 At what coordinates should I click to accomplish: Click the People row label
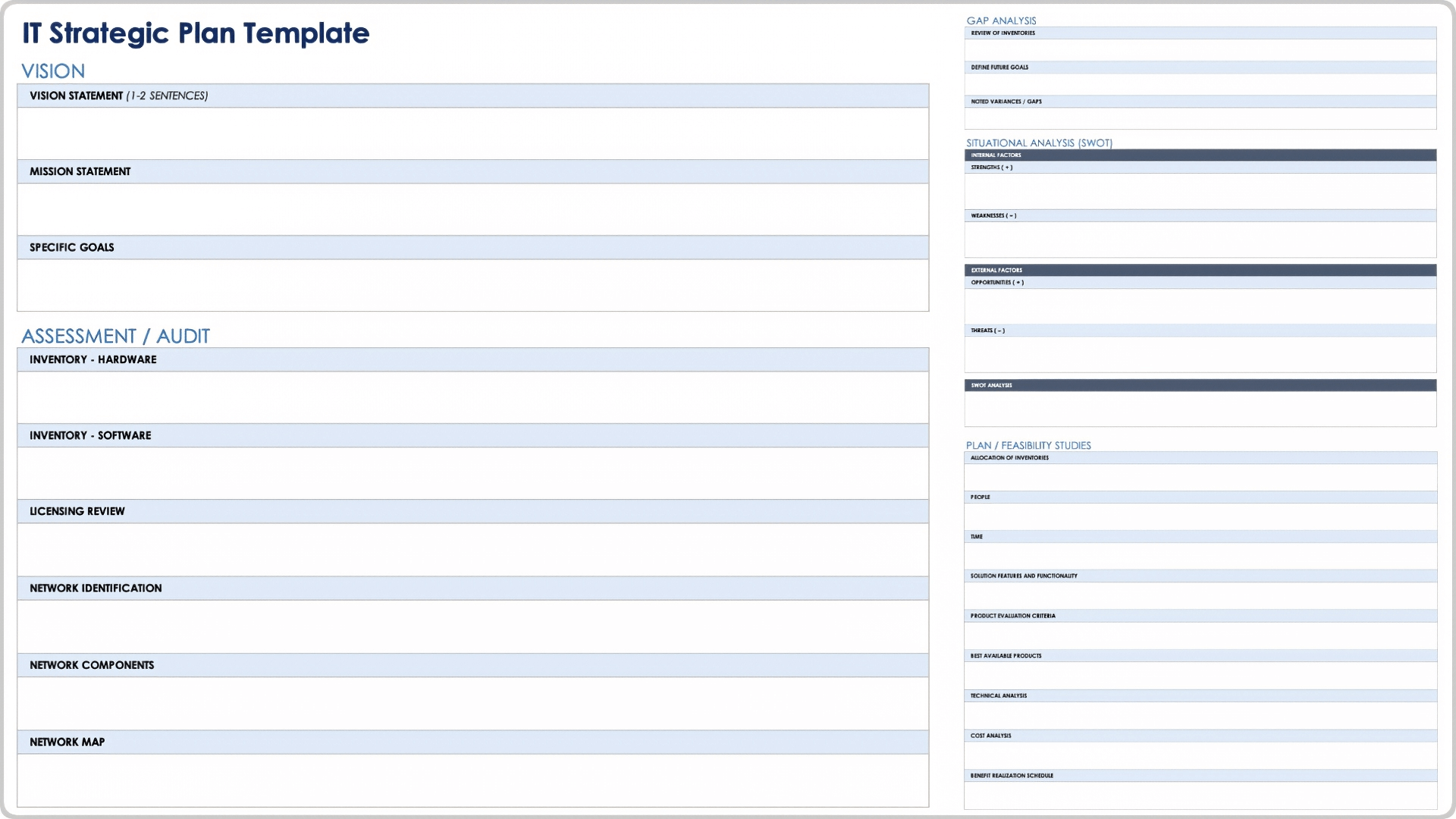coord(980,497)
